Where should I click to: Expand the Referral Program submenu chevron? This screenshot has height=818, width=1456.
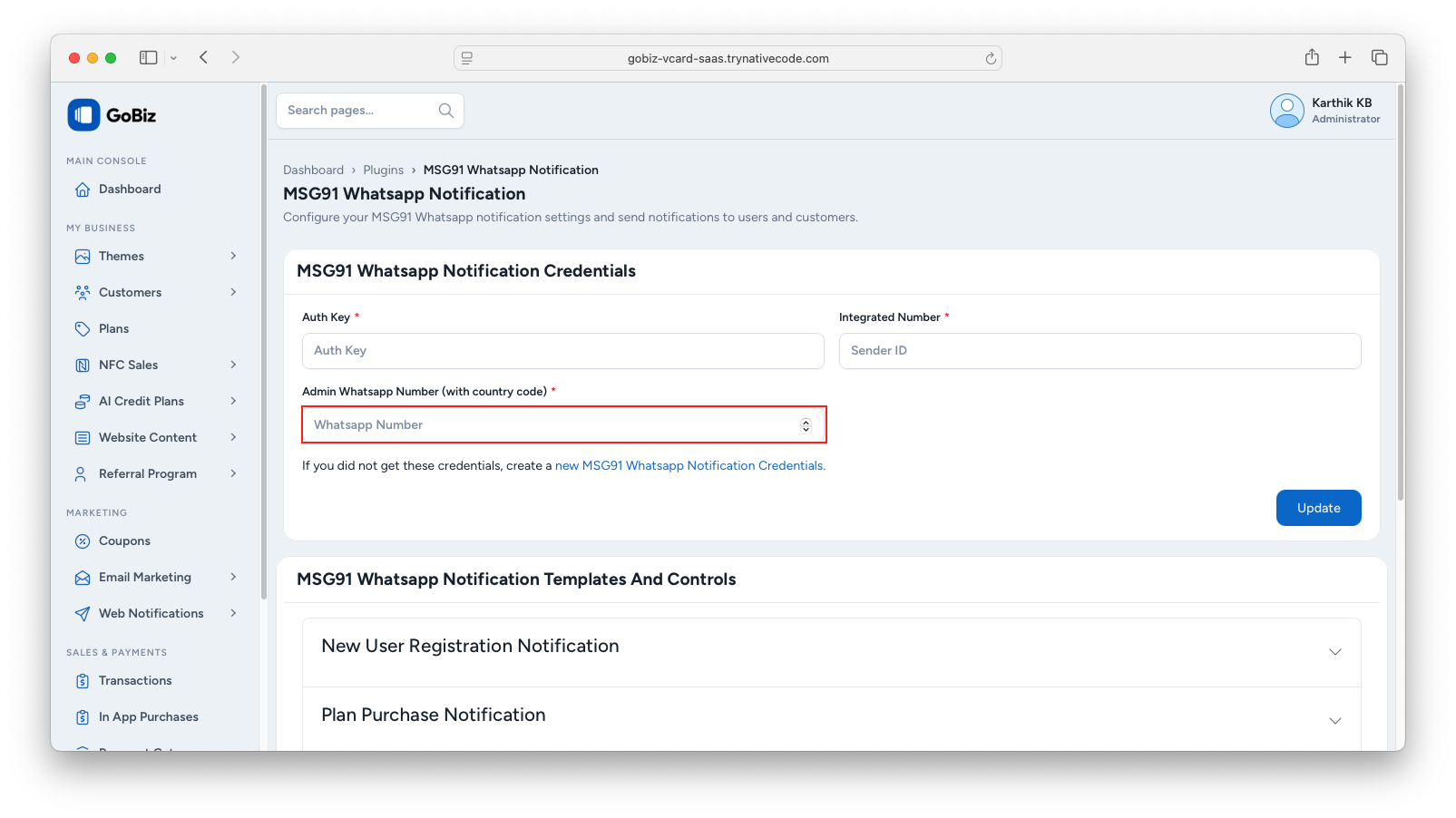pos(233,473)
